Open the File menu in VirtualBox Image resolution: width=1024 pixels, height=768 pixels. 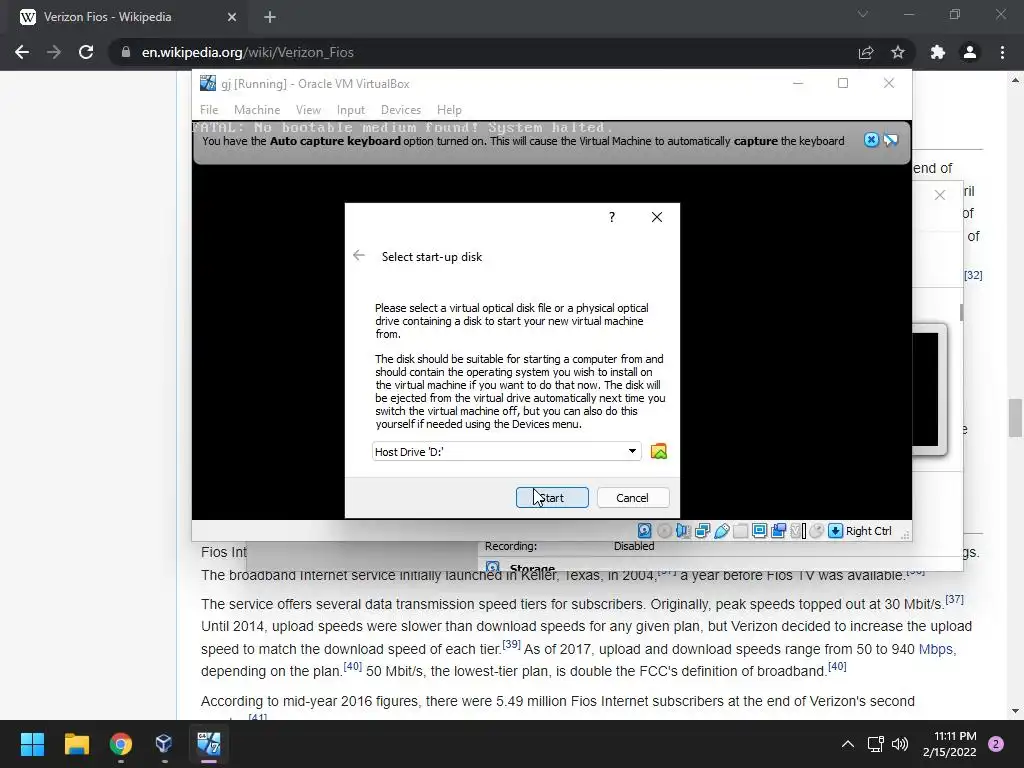[x=209, y=110]
